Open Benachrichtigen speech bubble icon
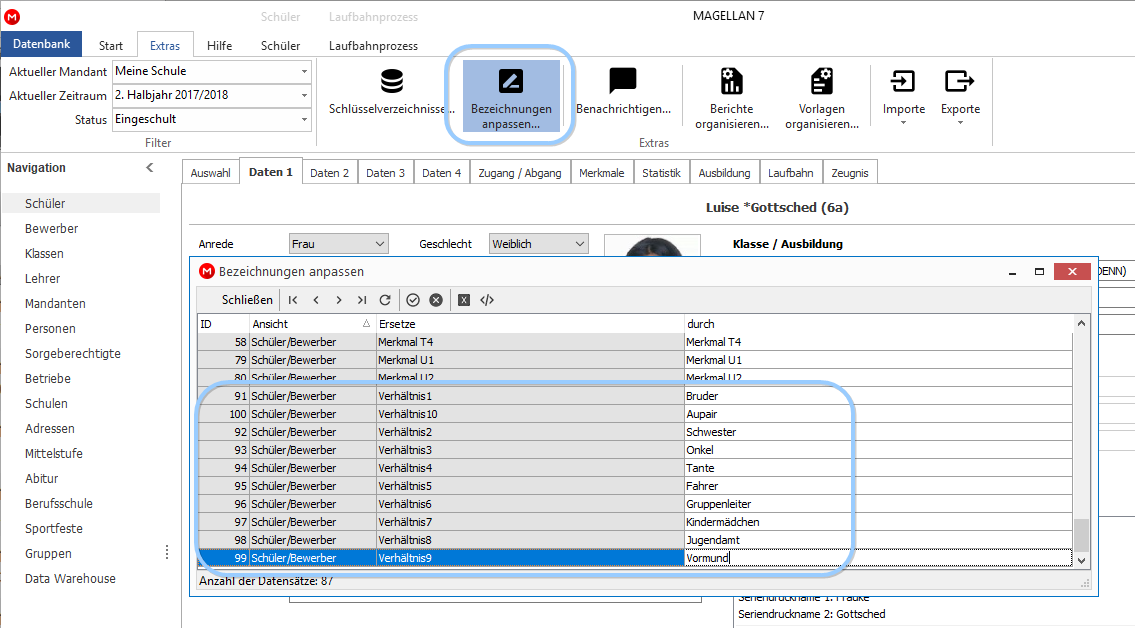This screenshot has height=628, width=1135. (x=623, y=80)
